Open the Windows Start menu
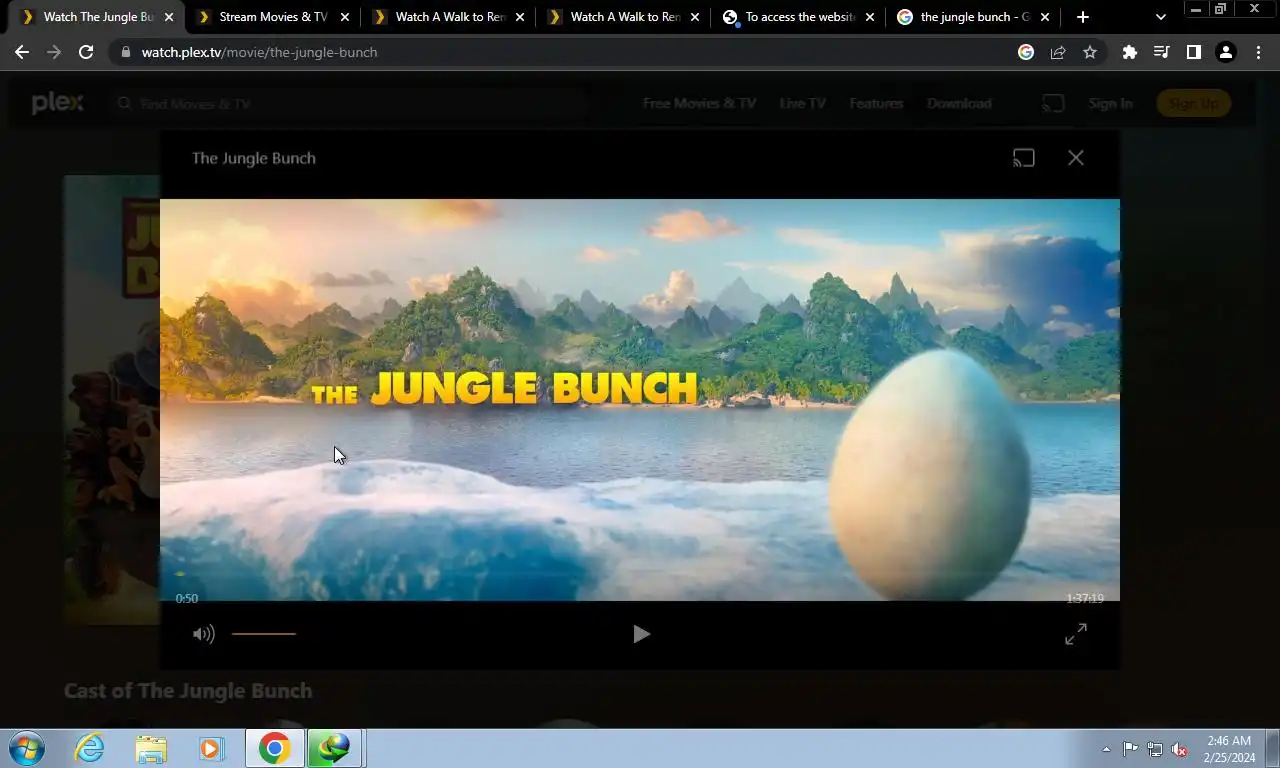1280x768 pixels. tap(25, 748)
